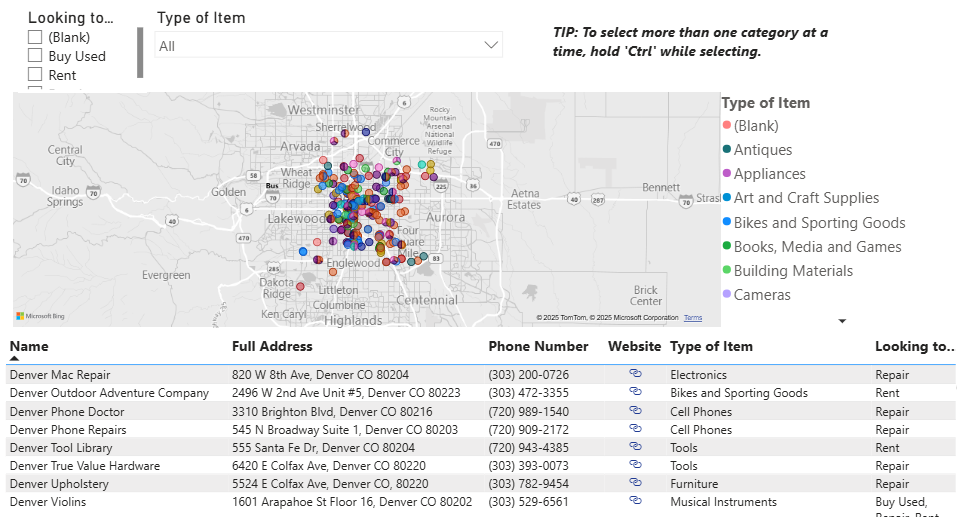
Task: Select the Denver Phone Repairs name cell
Action: (68, 430)
